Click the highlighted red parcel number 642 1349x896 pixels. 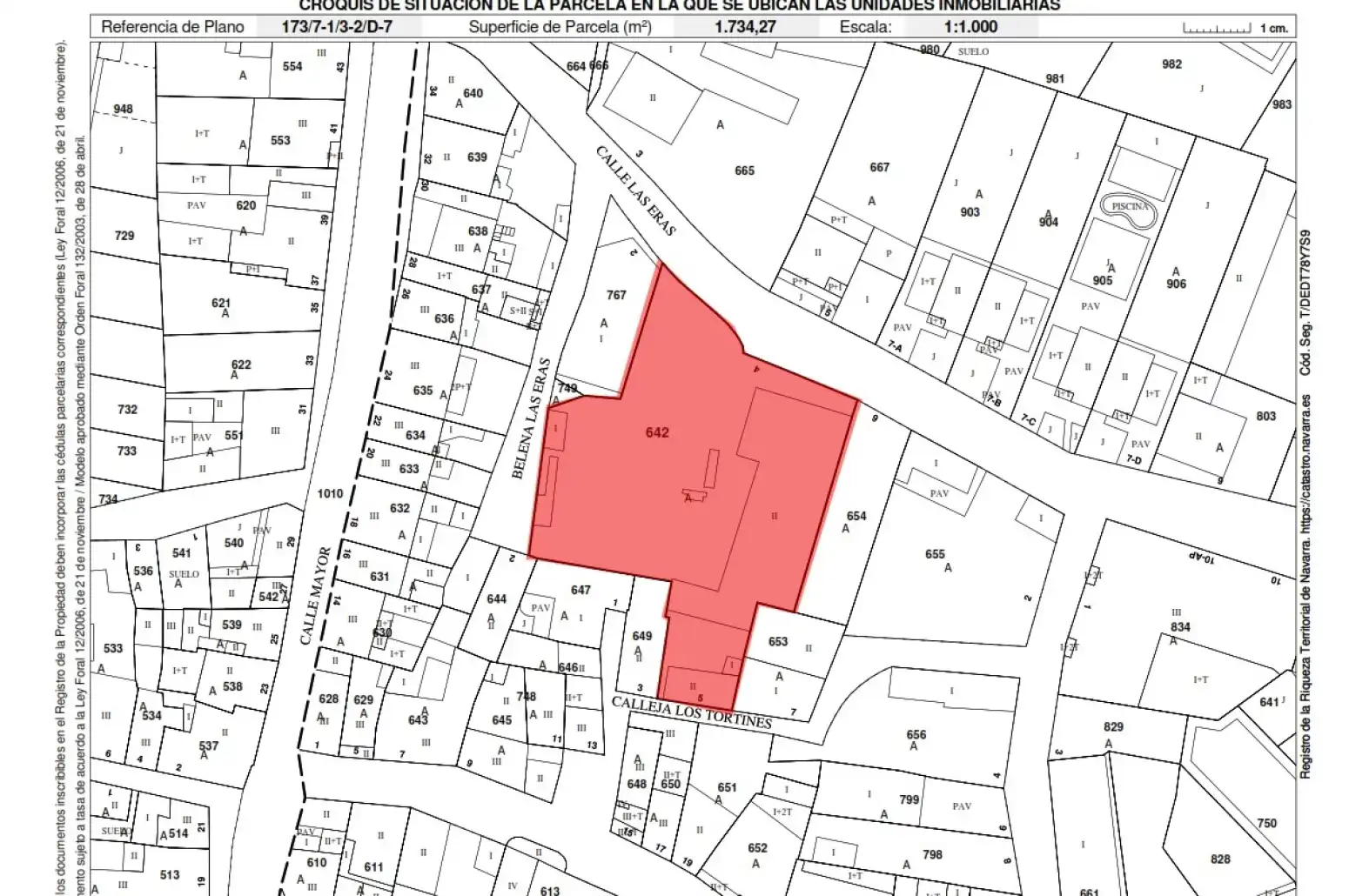click(x=657, y=431)
